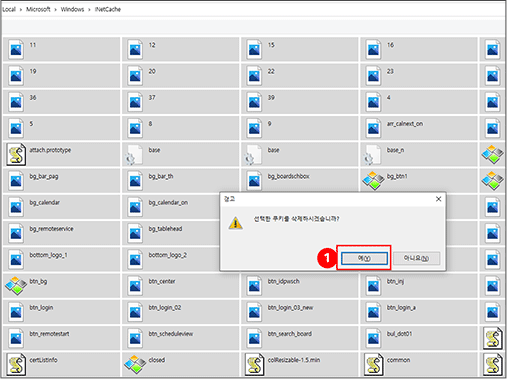Click the btn_inj file name
The image size is (507, 379).
click(395, 281)
